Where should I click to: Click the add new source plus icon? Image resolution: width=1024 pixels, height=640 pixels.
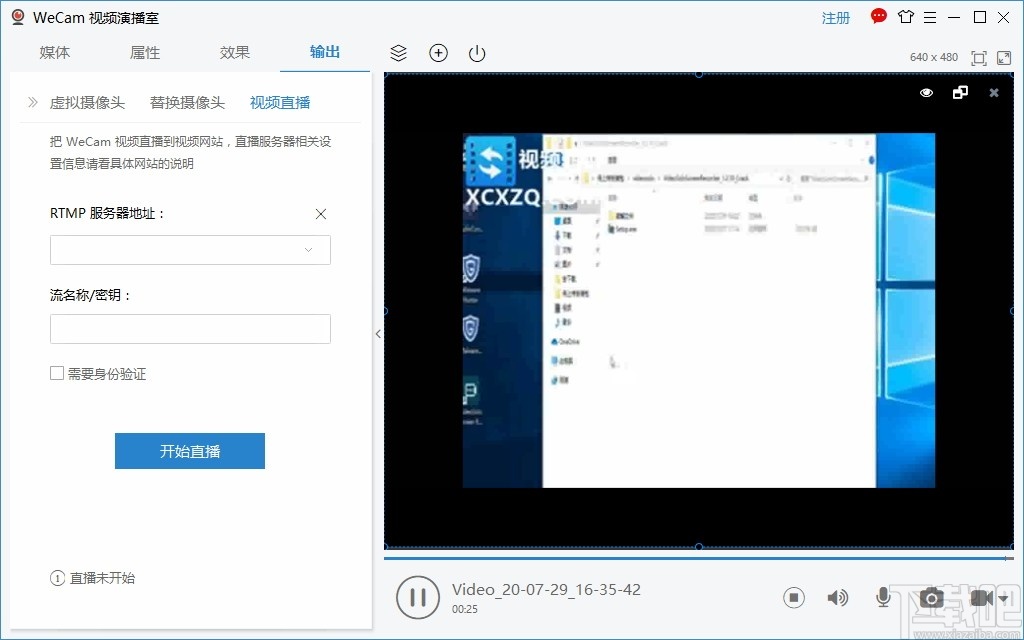[438, 53]
